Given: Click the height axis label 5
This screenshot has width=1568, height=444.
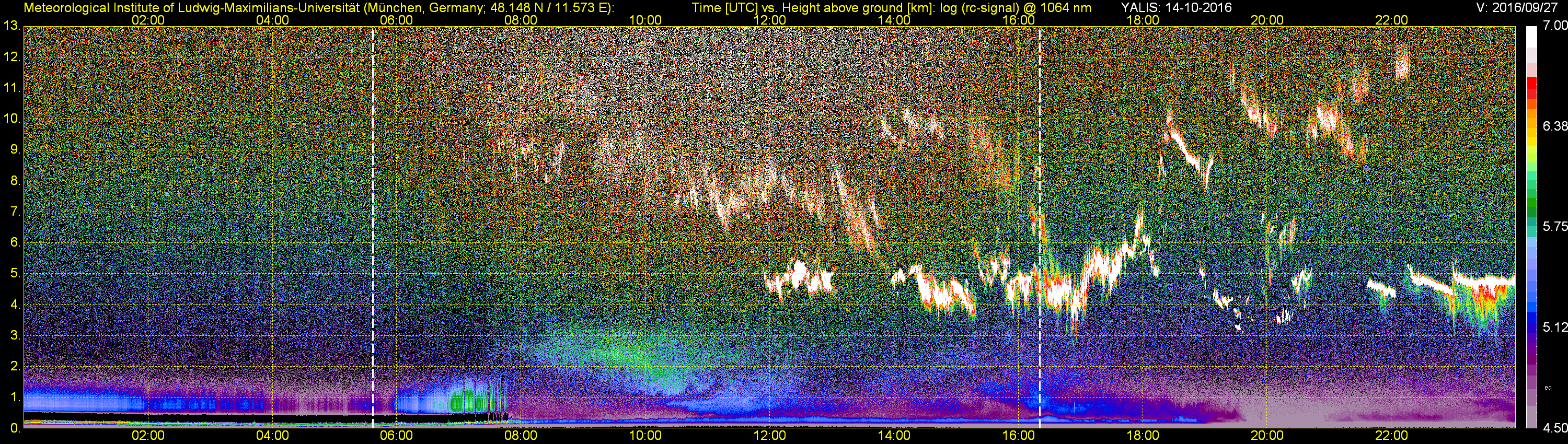Looking at the screenshot, I should [15, 274].
